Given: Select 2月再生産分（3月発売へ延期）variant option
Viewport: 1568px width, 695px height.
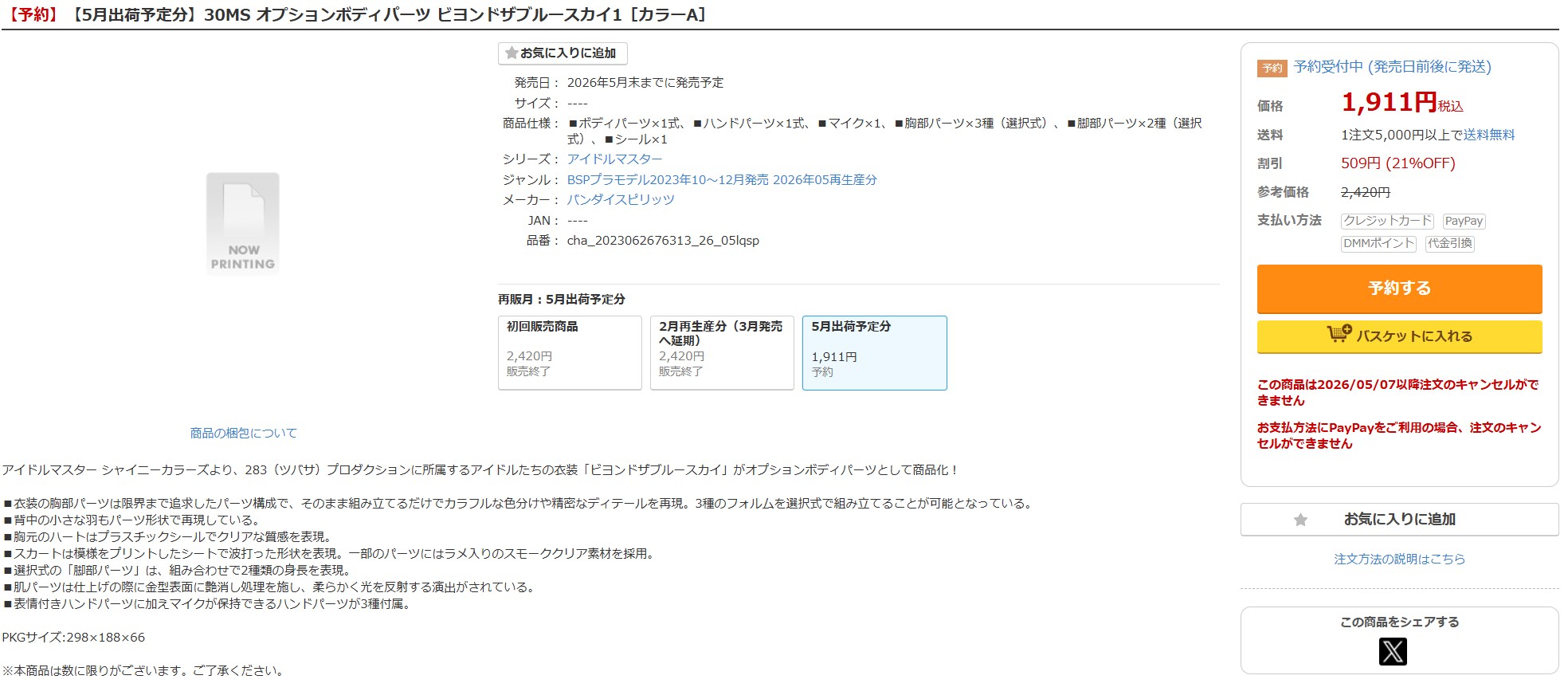Looking at the screenshot, I should click(722, 352).
